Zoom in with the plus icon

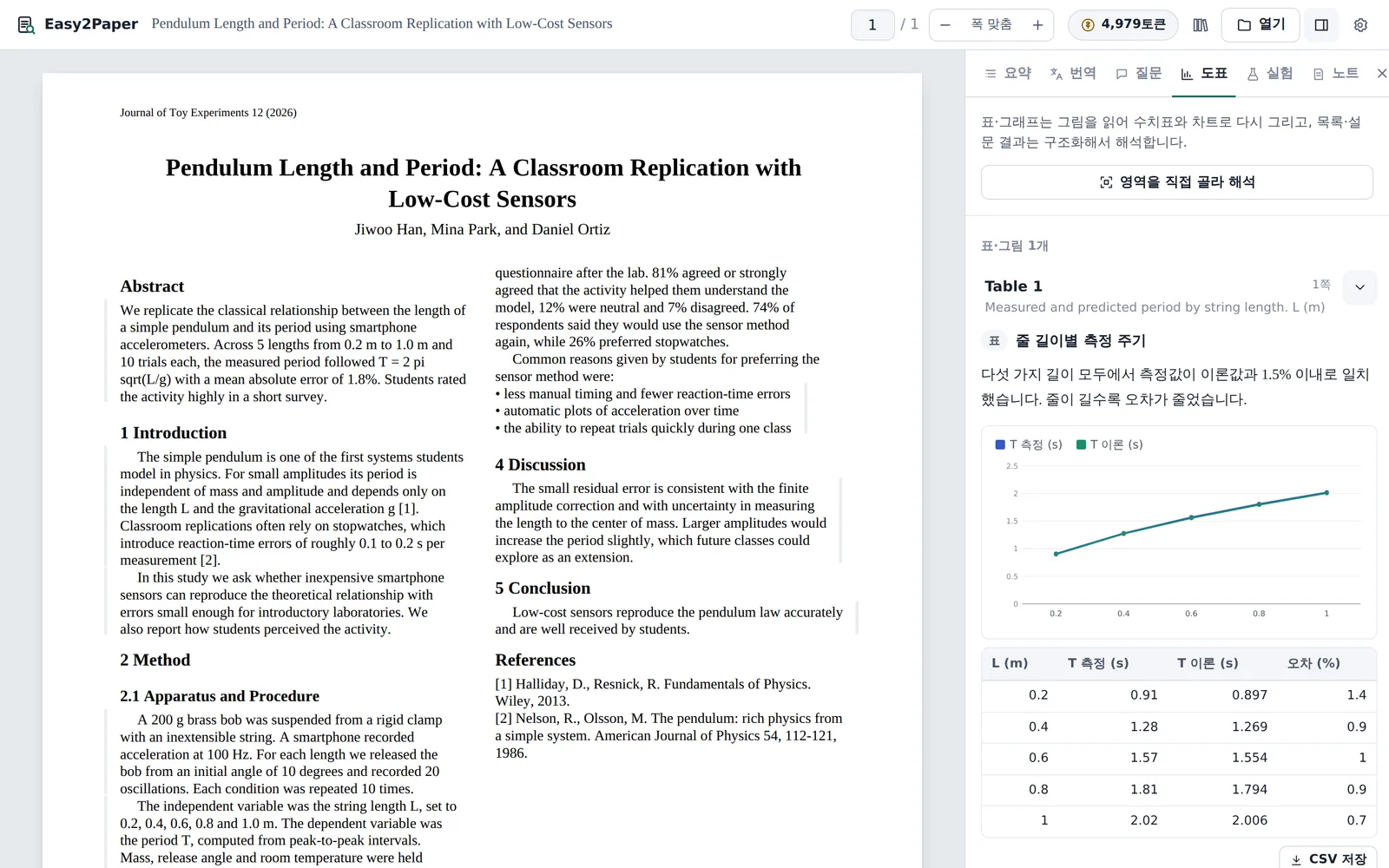1037,25
